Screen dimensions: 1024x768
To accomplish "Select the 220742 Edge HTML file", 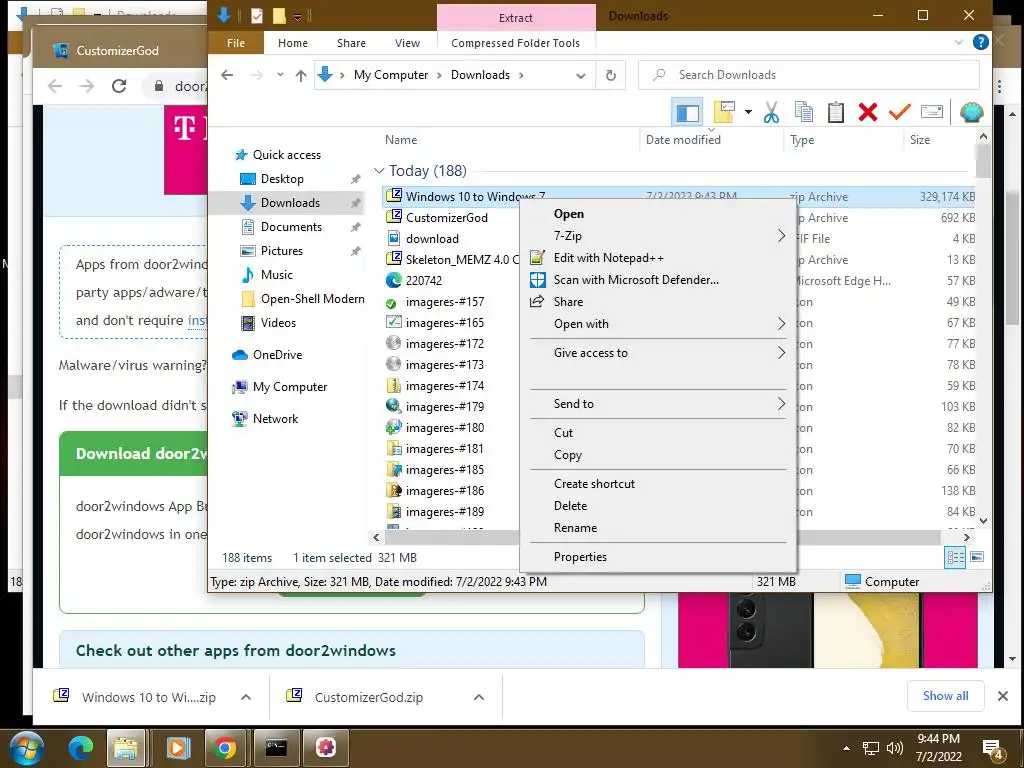I will [x=424, y=281].
